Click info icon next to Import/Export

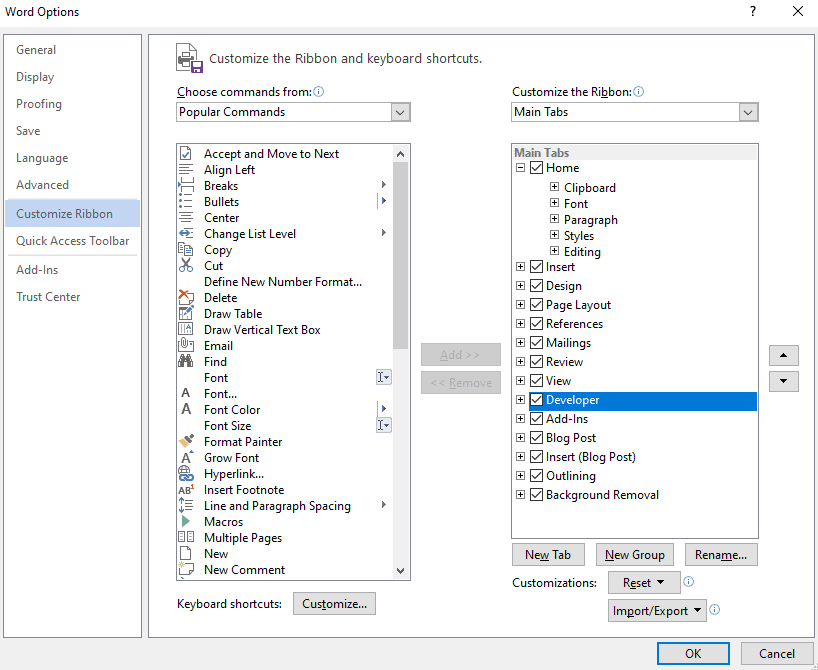(x=715, y=609)
